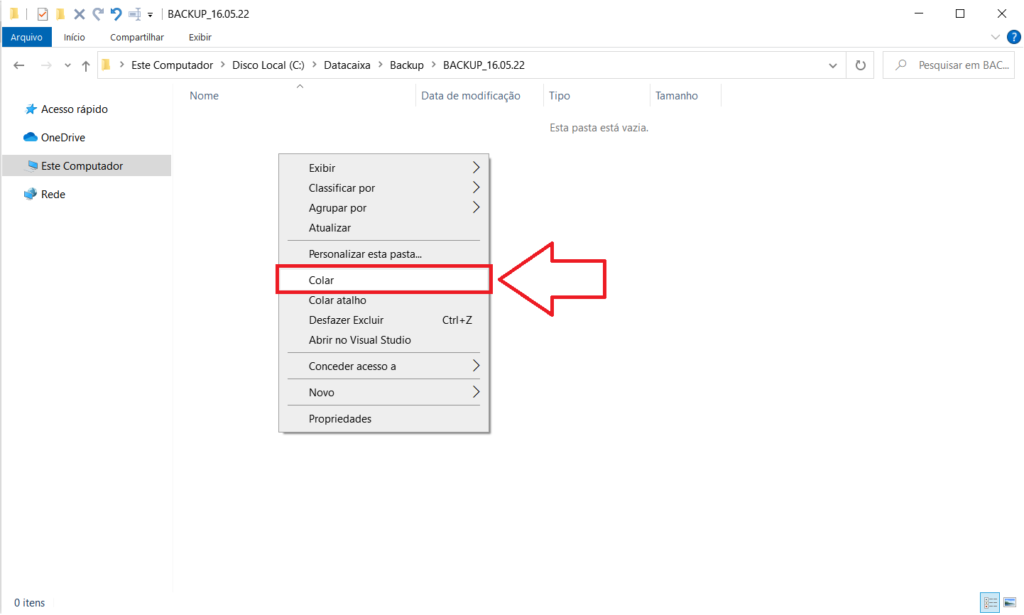Open the recent locations dropdown arrow
This screenshot has width=1024, height=615.
(68, 65)
